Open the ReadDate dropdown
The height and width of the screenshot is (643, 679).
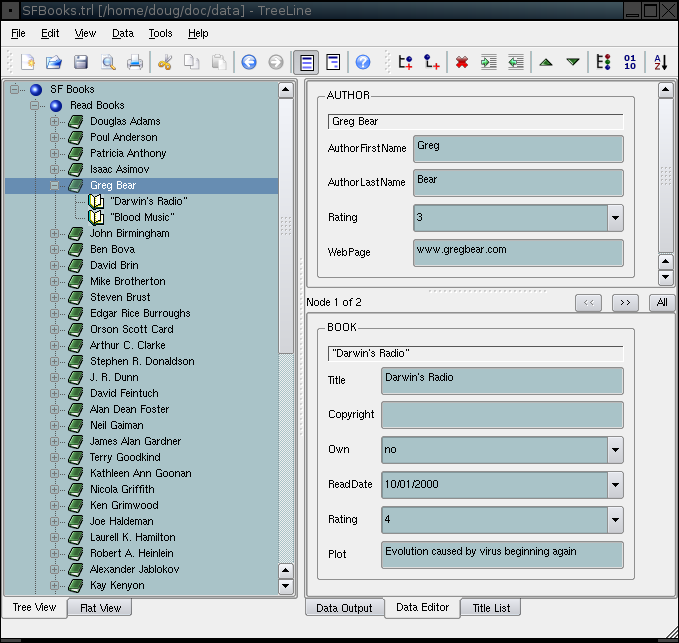(615, 485)
